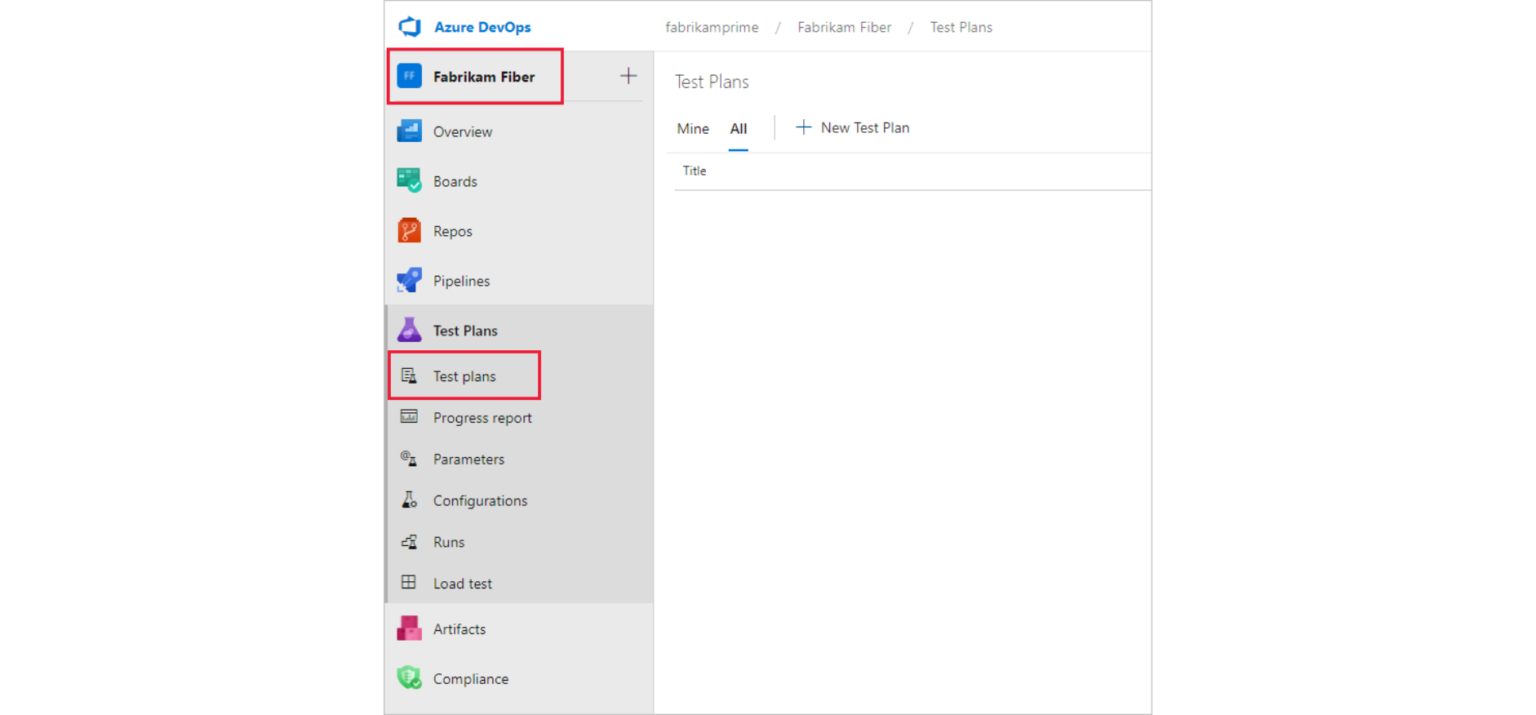Switch to the All tab
This screenshot has height=715, width=1536.
(738, 128)
